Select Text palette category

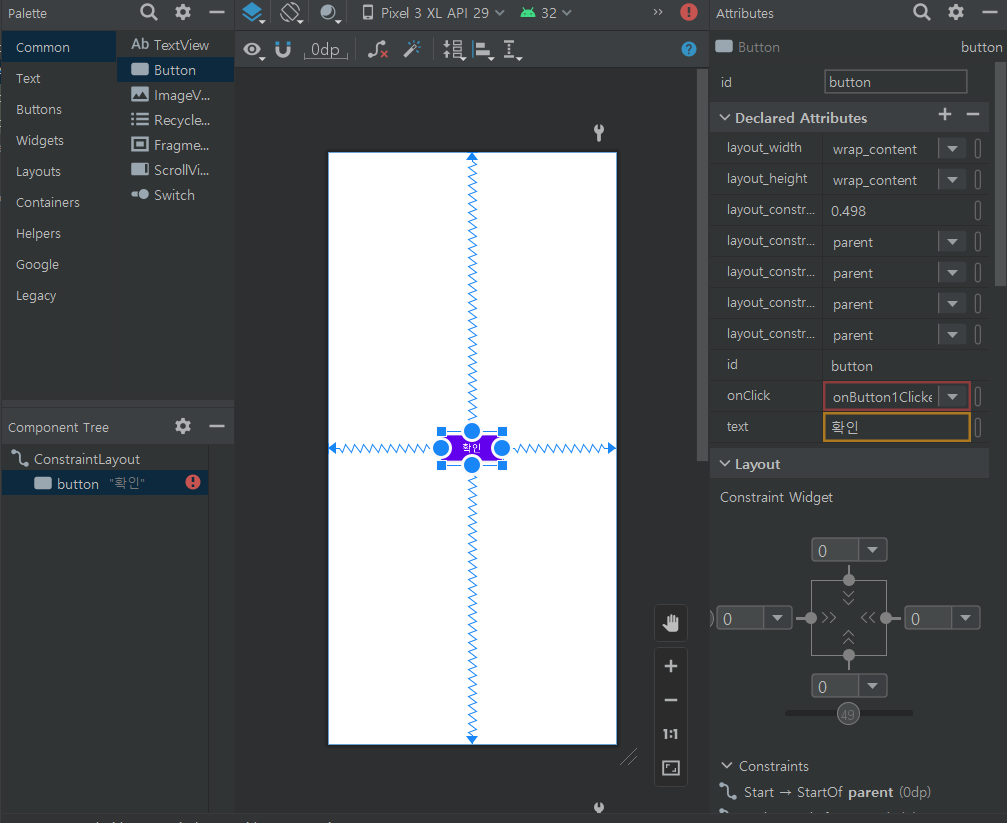58,78
